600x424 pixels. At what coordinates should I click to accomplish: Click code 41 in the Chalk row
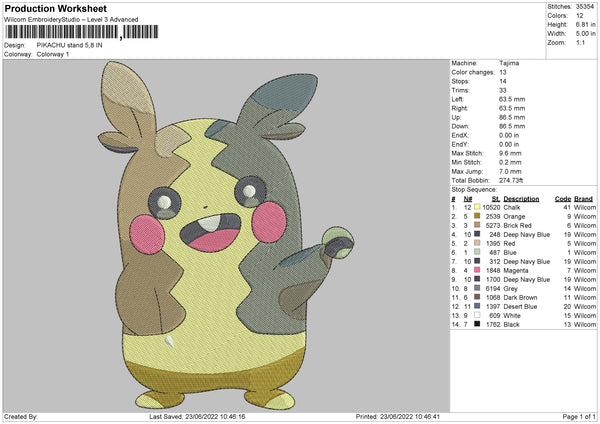click(x=567, y=207)
